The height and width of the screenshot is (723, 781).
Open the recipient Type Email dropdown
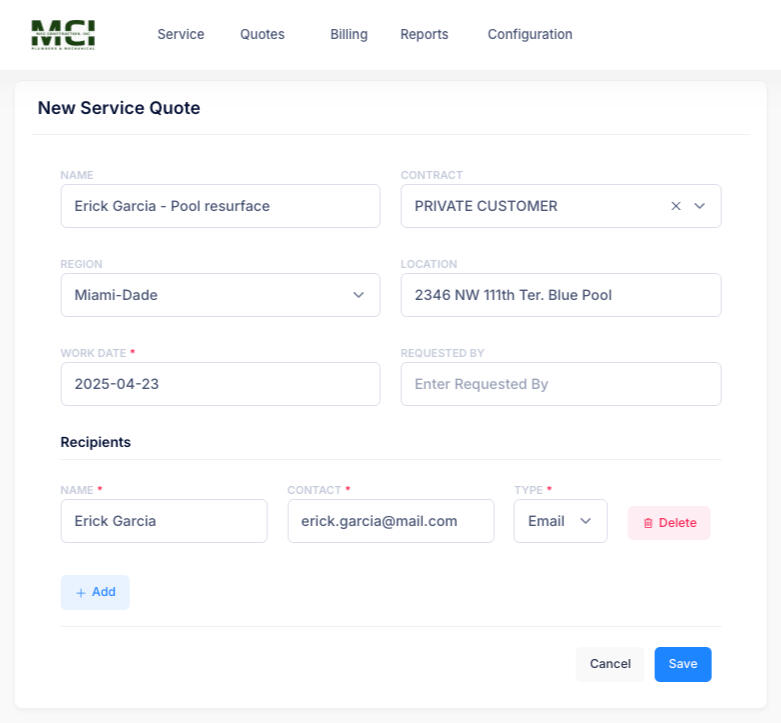560,521
